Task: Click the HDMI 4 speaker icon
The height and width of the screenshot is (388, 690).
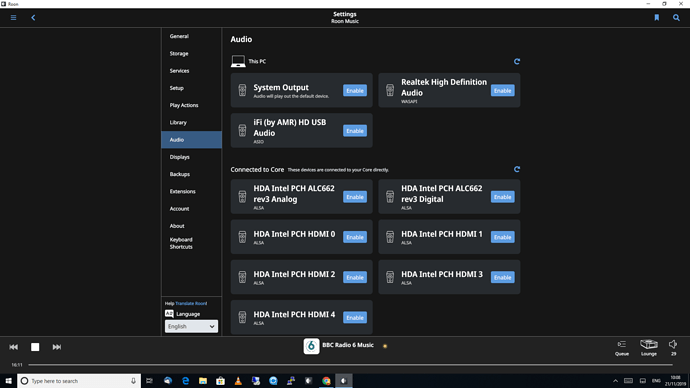Action: [242, 317]
